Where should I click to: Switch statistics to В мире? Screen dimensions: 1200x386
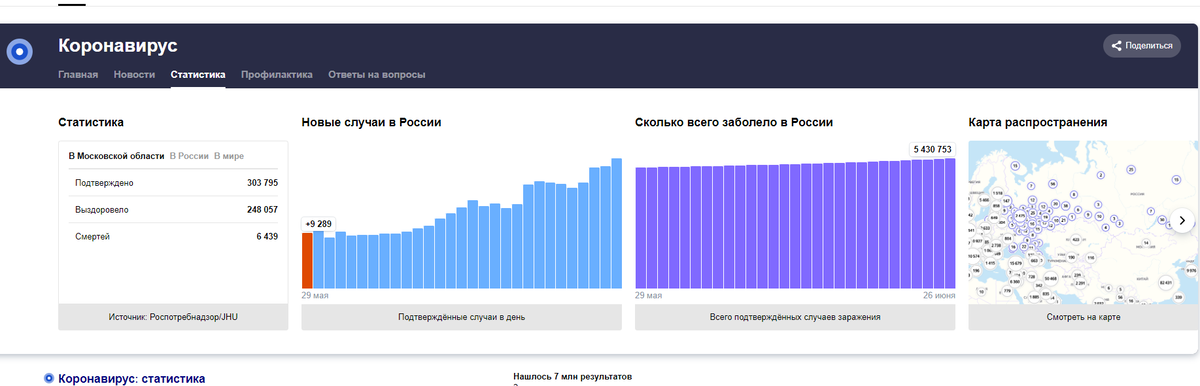[229, 156]
